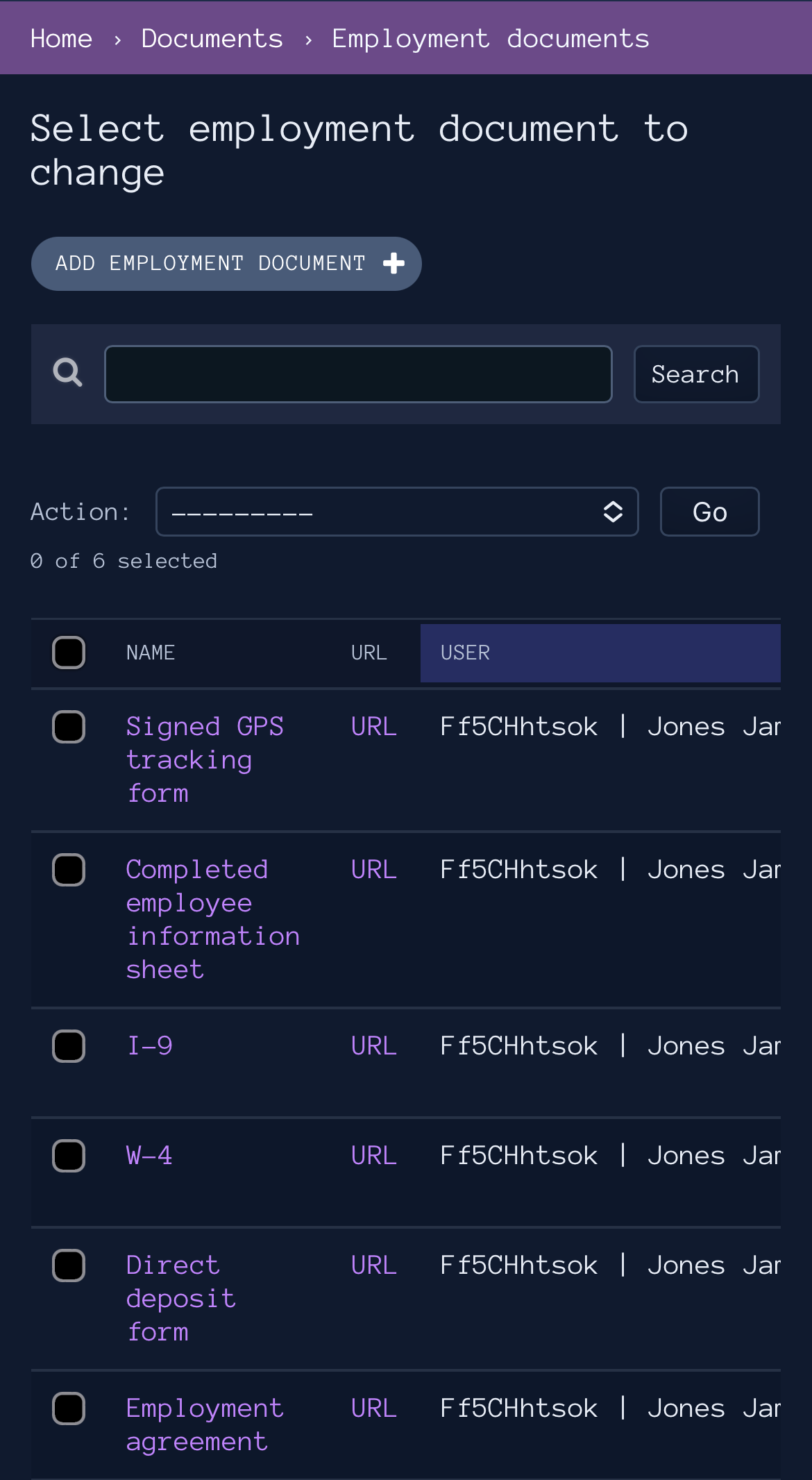Image resolution: width=812 pixels, height=1480 pixels.
Task: Click the Search button
Action: click(696, 374)
